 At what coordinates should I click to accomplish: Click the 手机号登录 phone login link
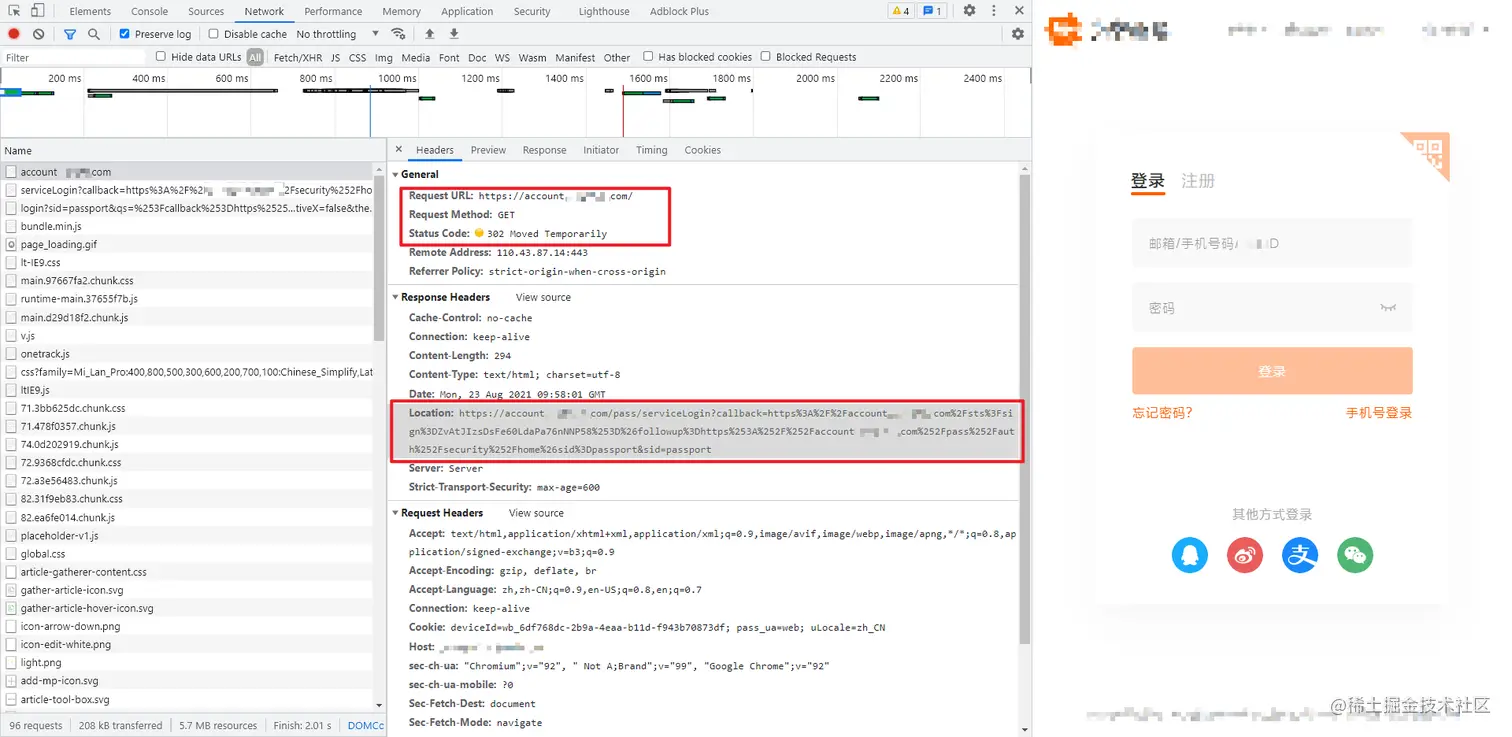click(x=1379, y=413)
